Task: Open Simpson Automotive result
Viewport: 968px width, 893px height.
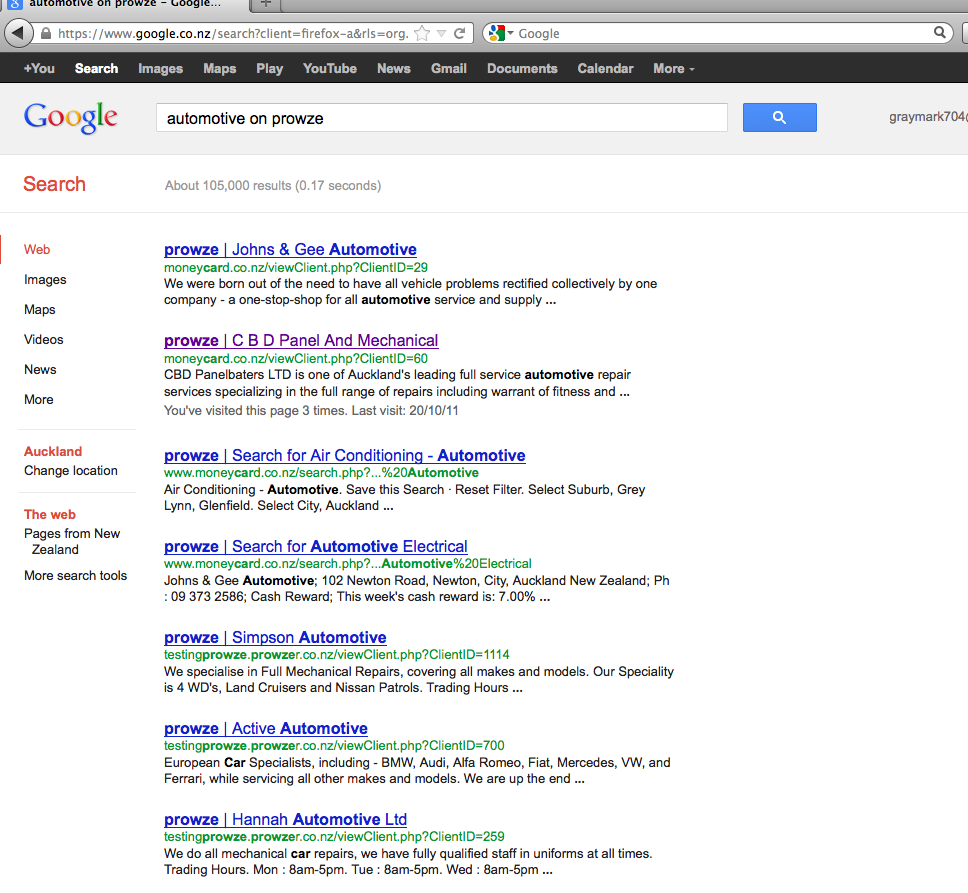Action: click(275, 638)
